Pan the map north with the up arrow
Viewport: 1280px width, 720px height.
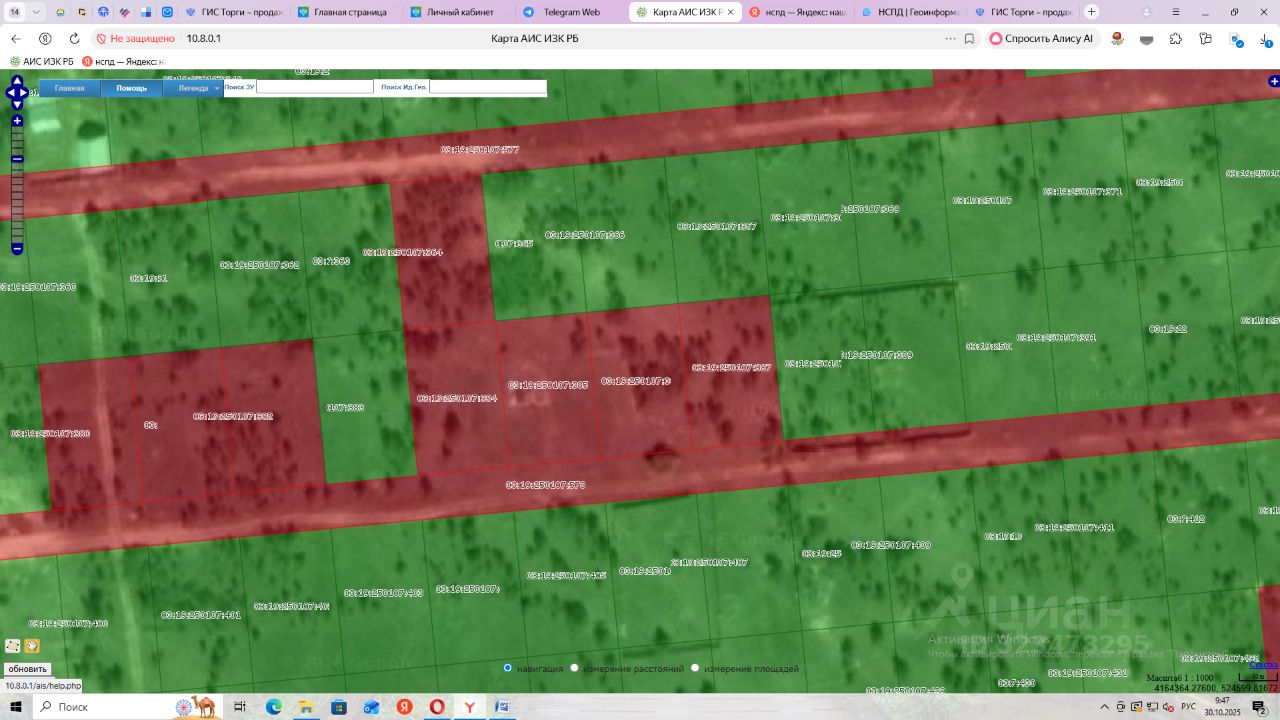pos(17,80)
